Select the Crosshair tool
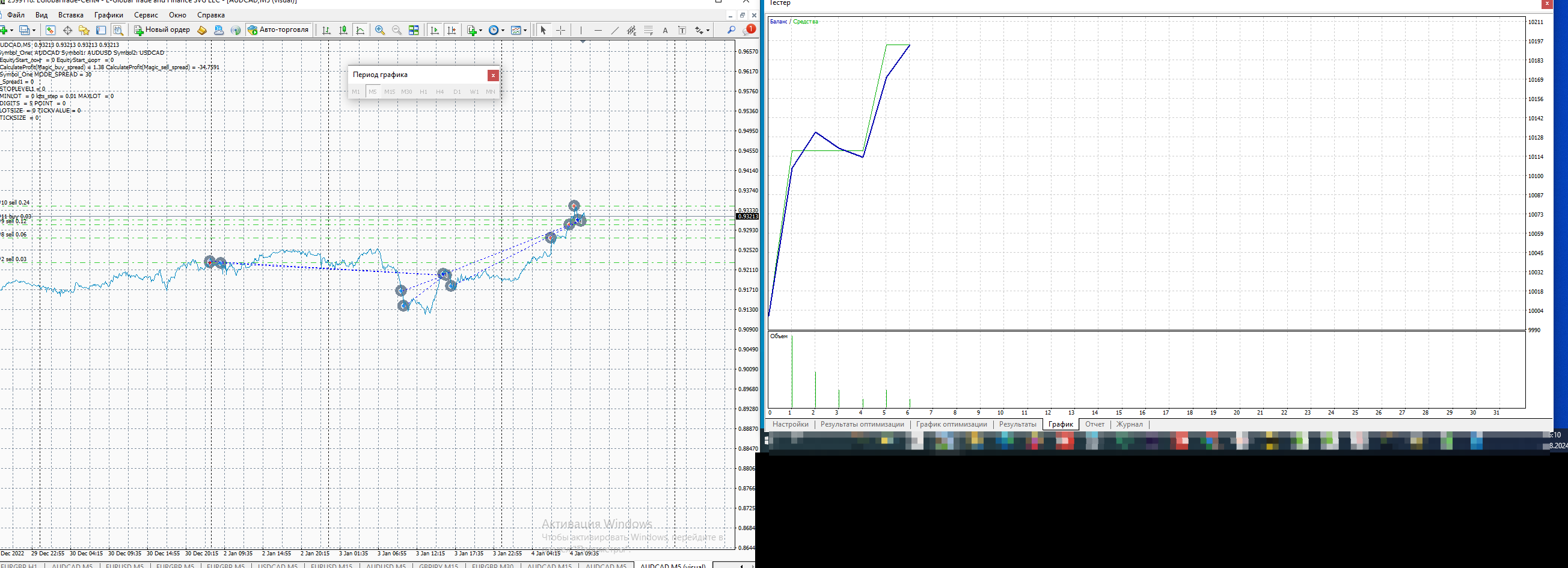The image size is (1568, 568). pos(560,30)
